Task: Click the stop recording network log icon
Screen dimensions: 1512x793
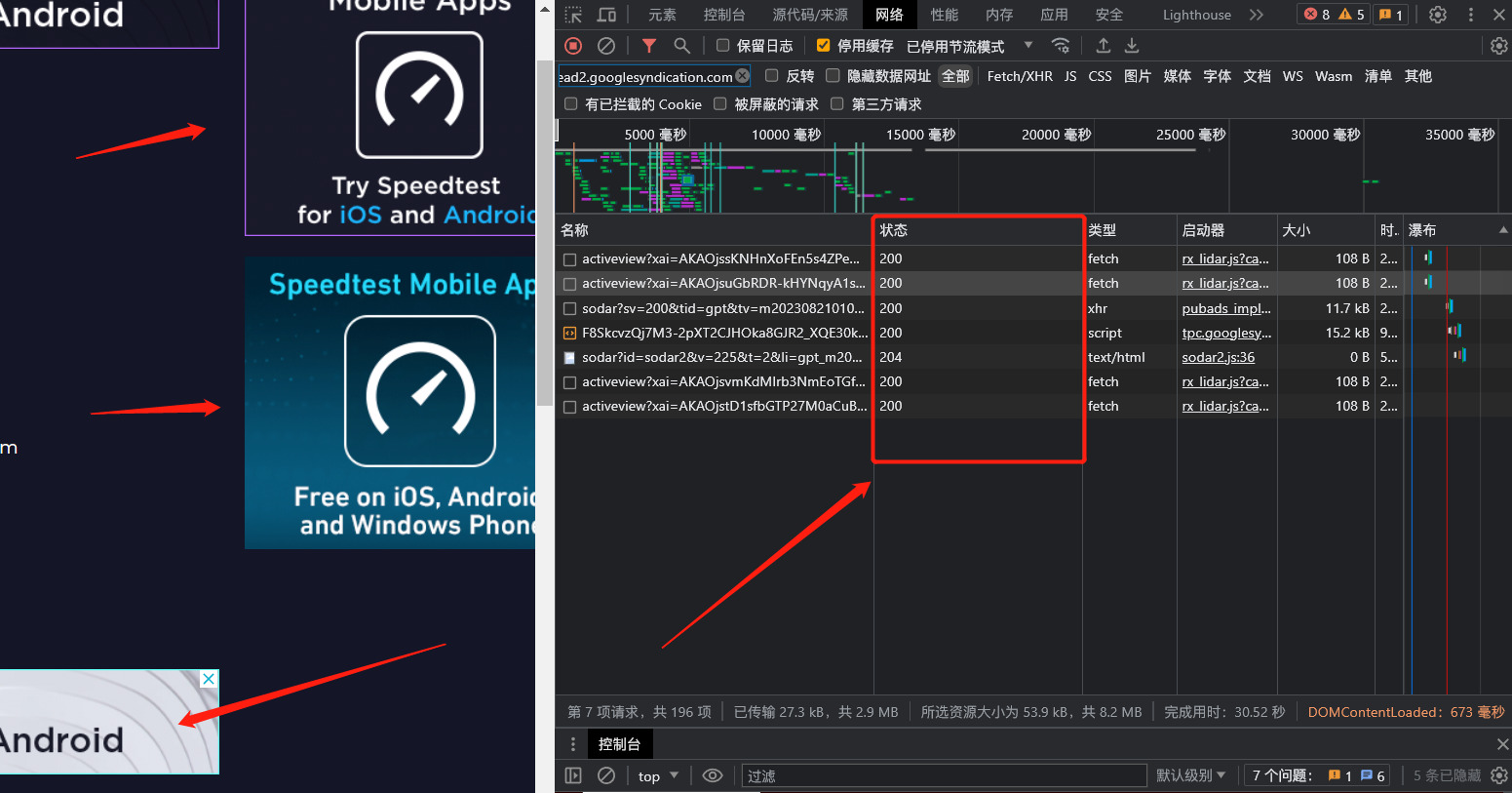Action: [573, 46]
